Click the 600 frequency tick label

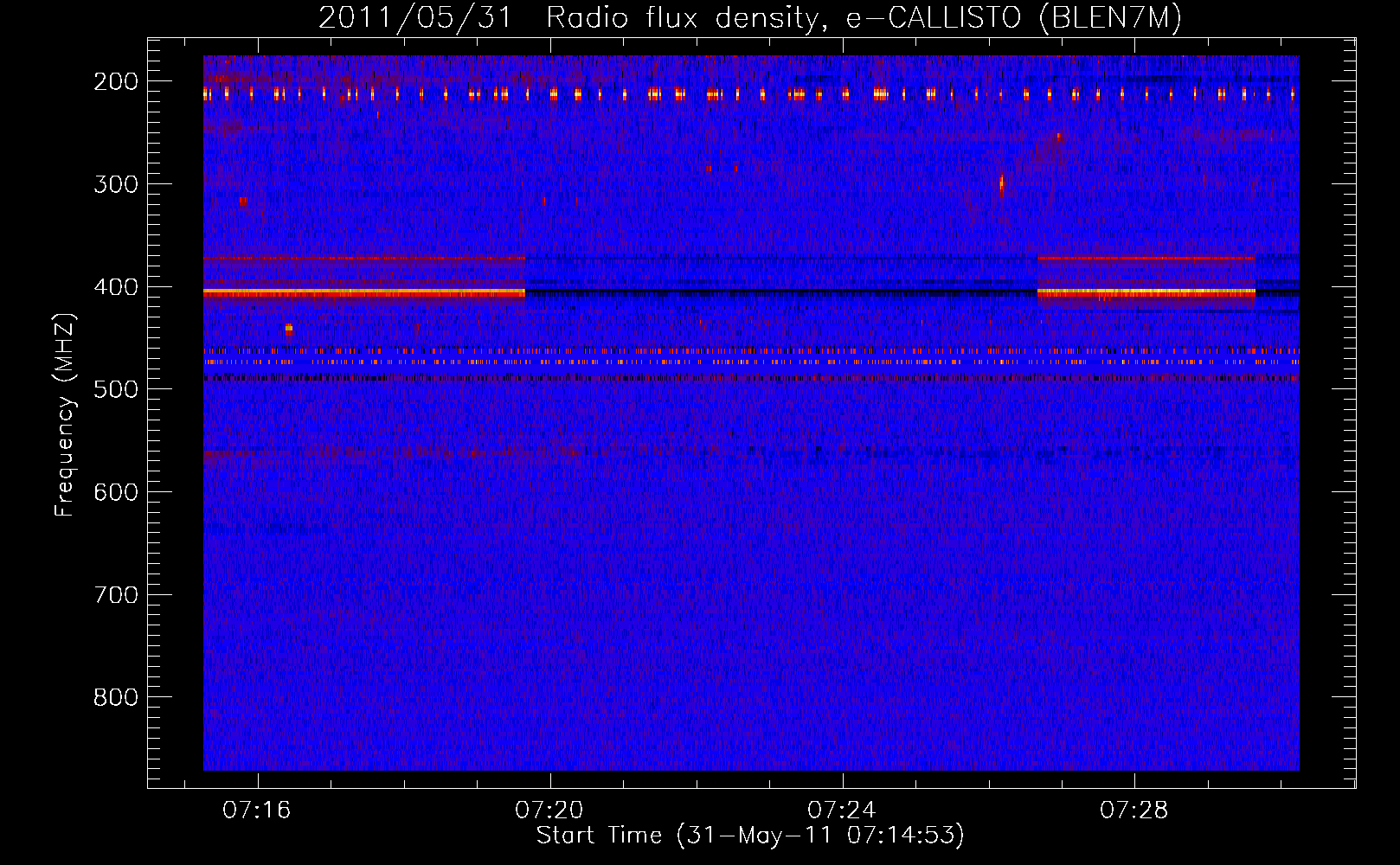point(116,492)
